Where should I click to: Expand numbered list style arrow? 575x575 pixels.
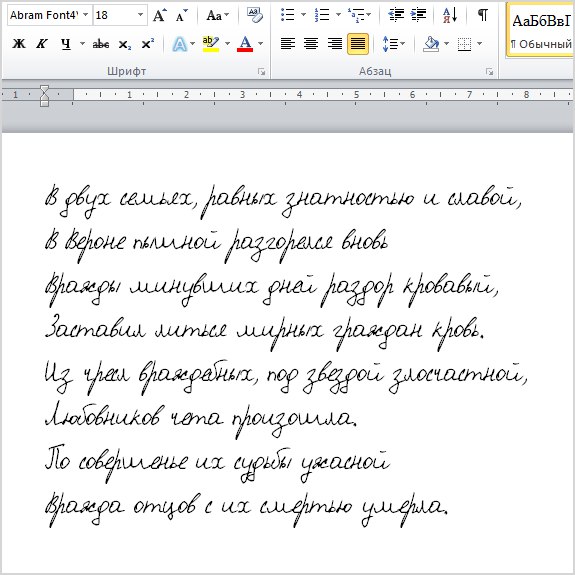(x=338, y=15)
